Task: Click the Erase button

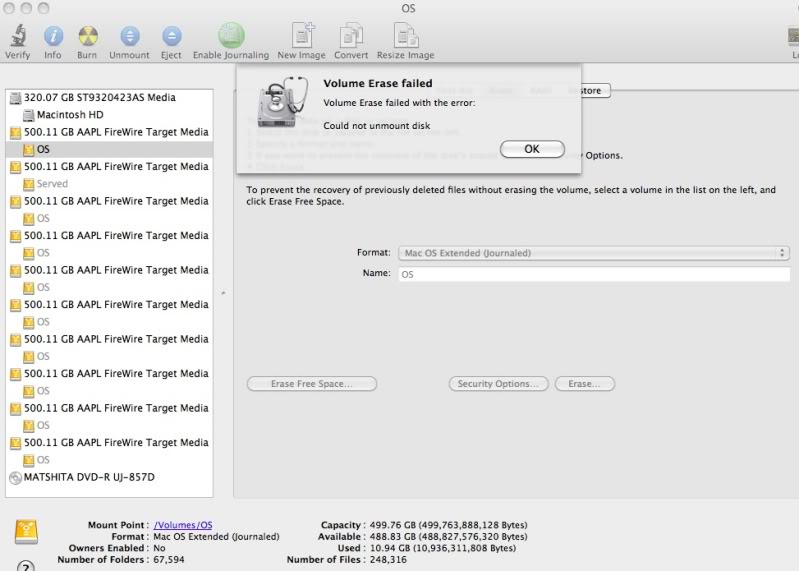Action: tap(584, 384)
